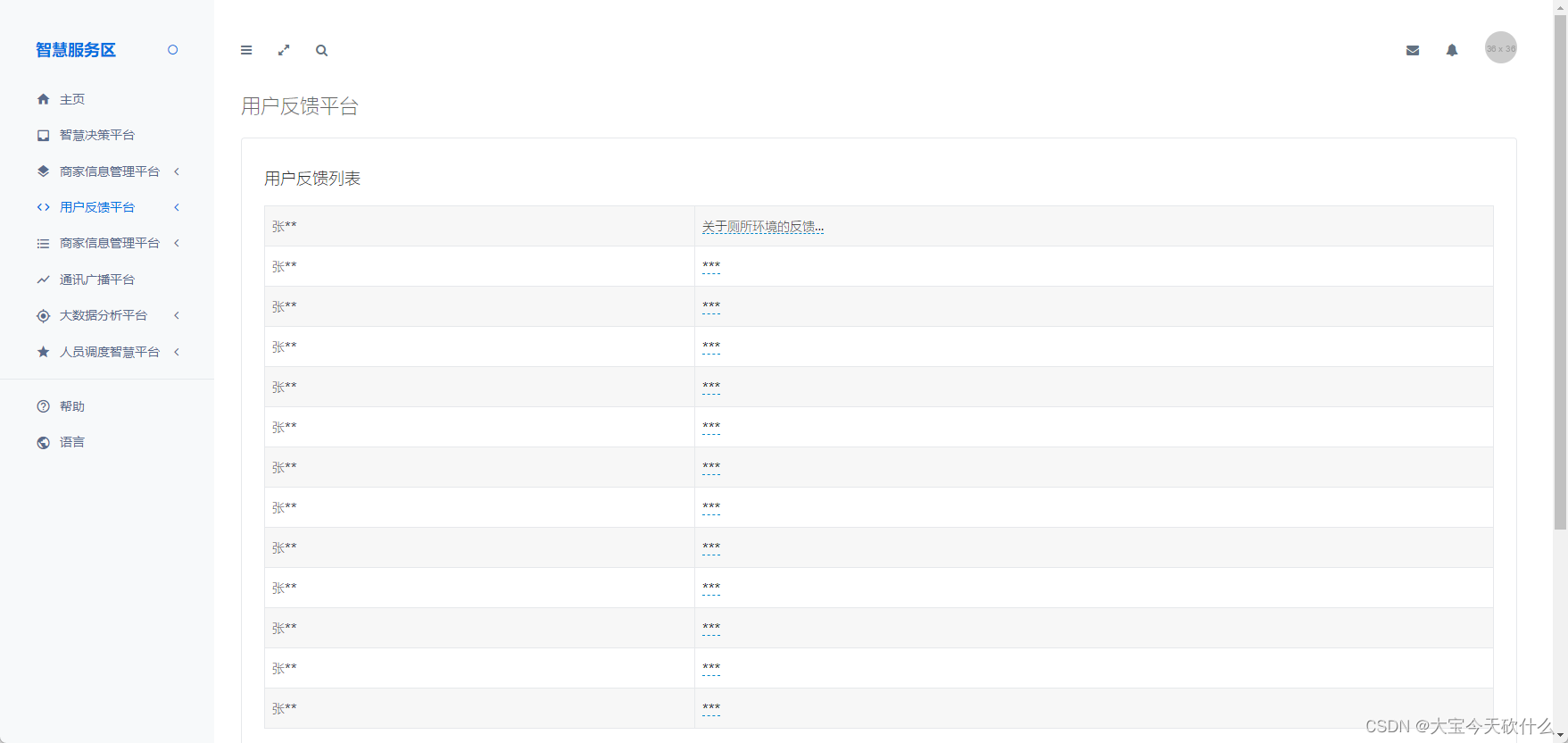
Task: Click the target icon for 大数据分析平台
Action: click(43, 315)
